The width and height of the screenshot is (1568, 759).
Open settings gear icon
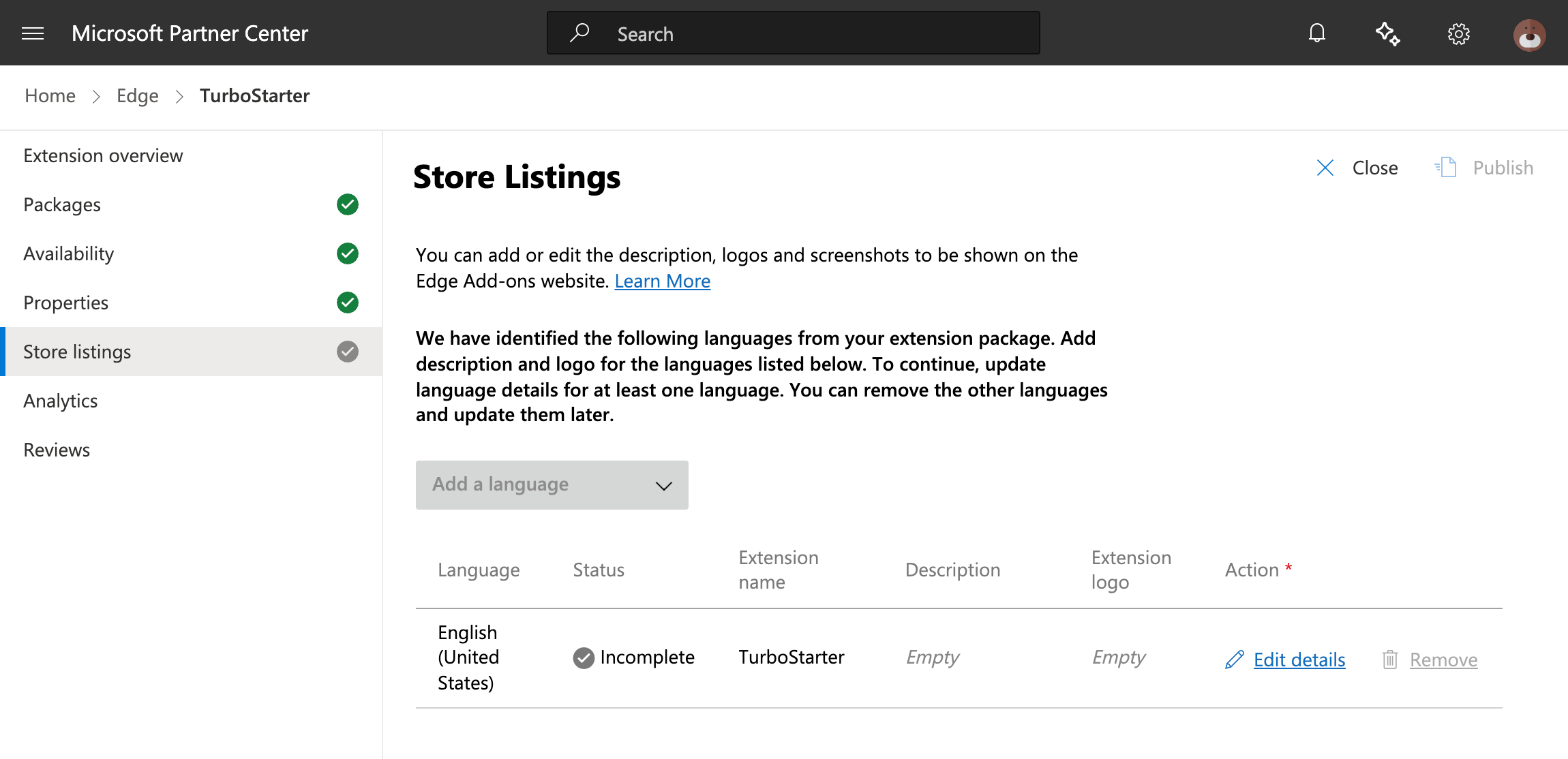[x=1458, y=34]
